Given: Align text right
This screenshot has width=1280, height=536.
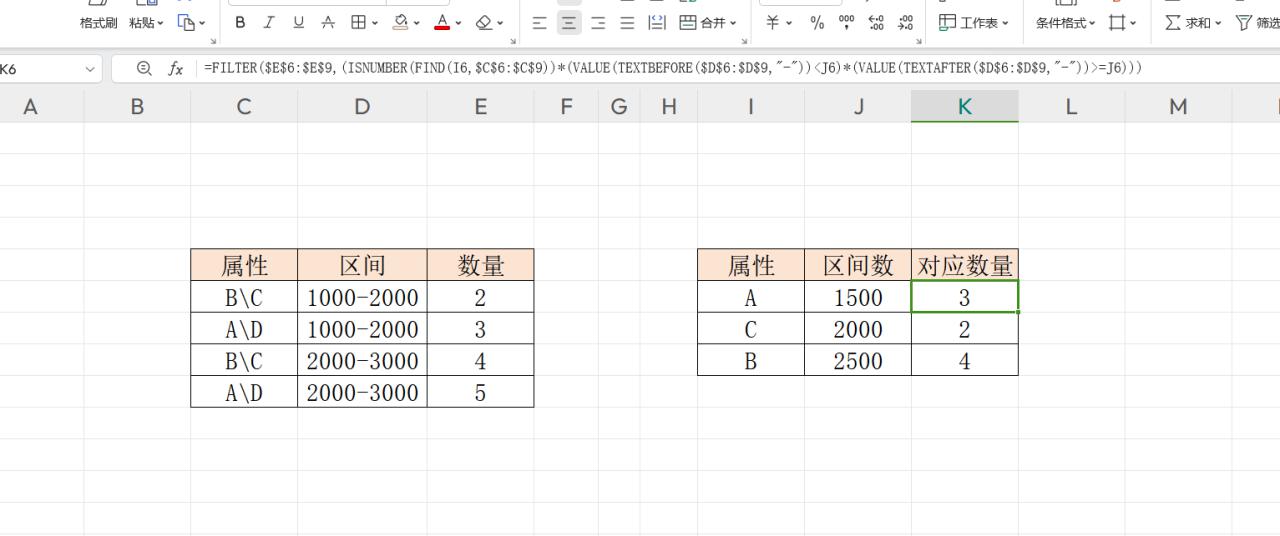Looking at the screenshot, I should 598,22.
